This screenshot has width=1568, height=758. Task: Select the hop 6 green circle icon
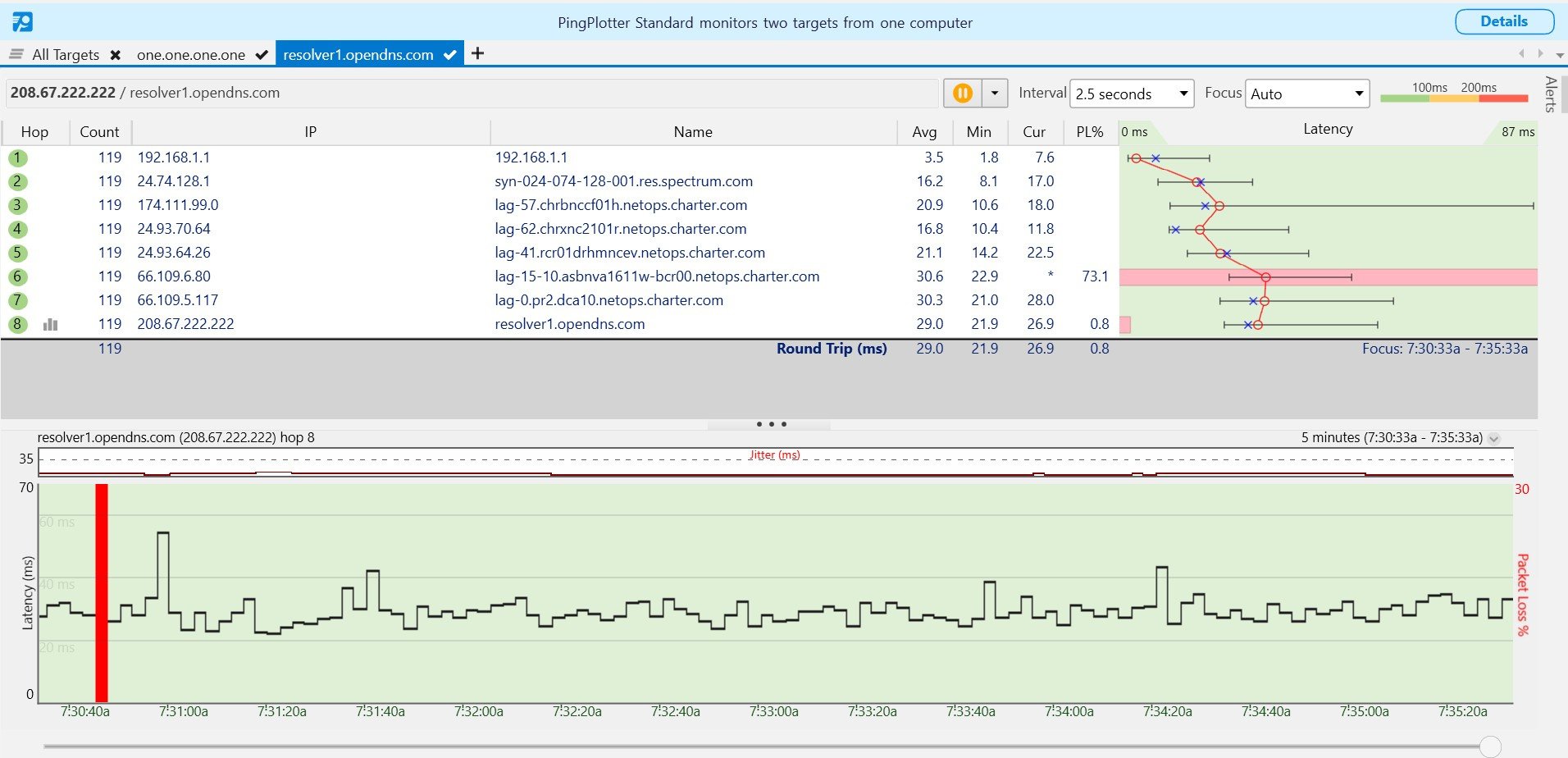point(17,277)
